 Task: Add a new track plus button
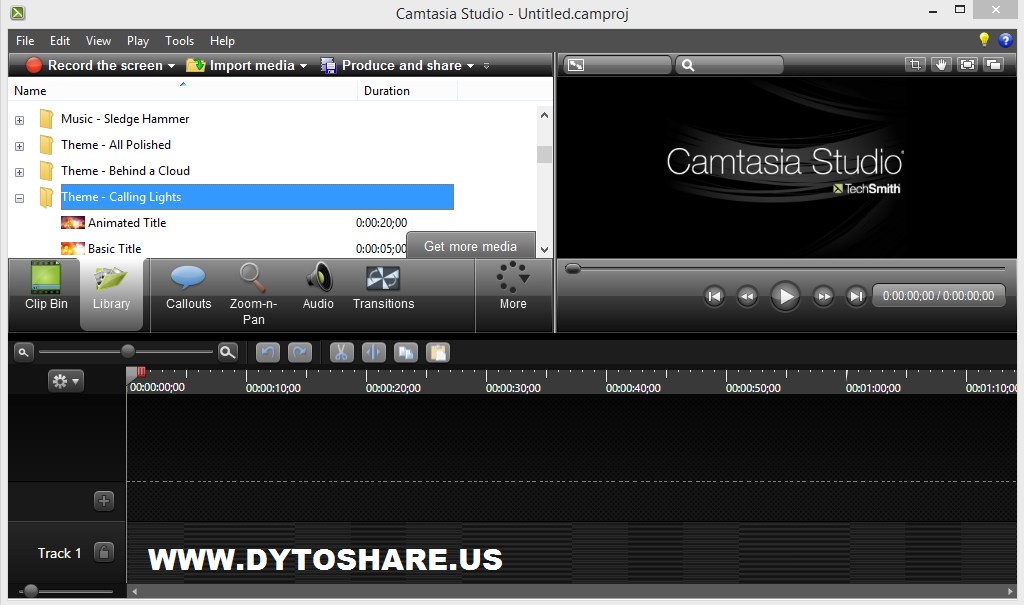coord(104,501)
